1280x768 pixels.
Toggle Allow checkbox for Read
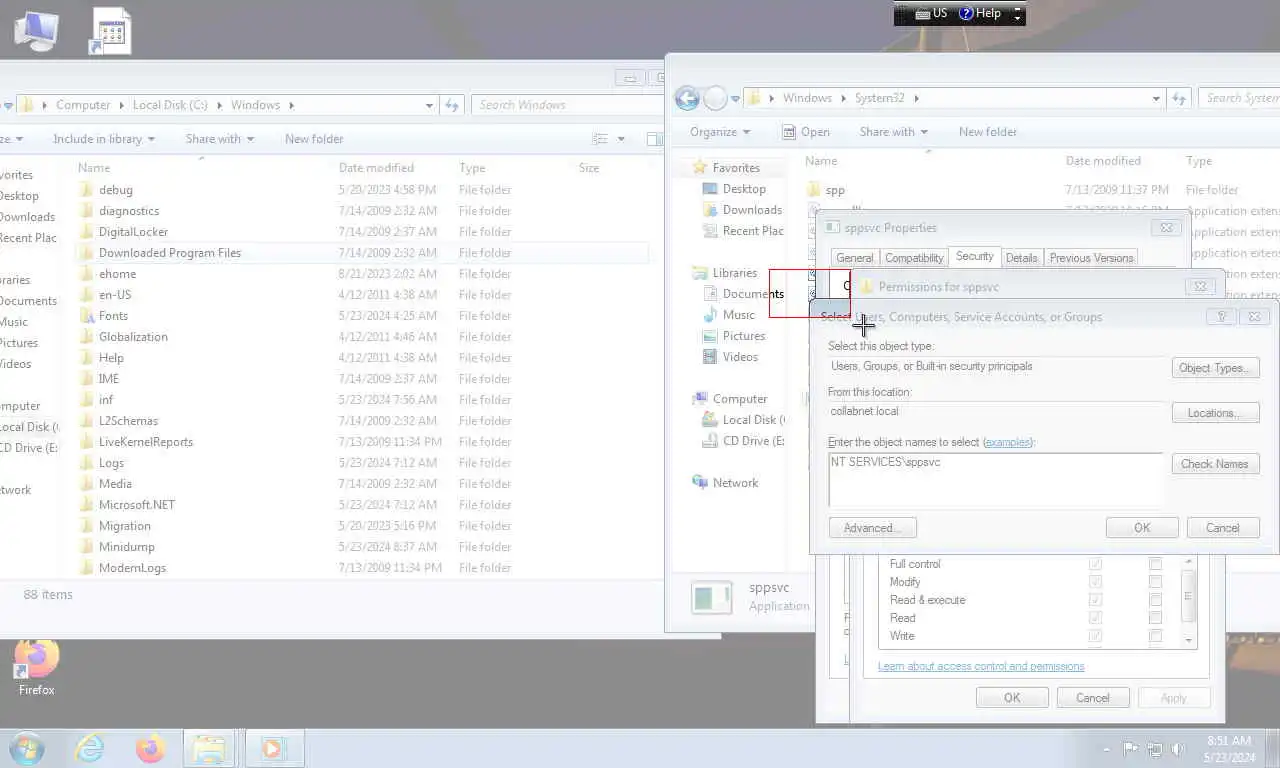pos(1095,618)
